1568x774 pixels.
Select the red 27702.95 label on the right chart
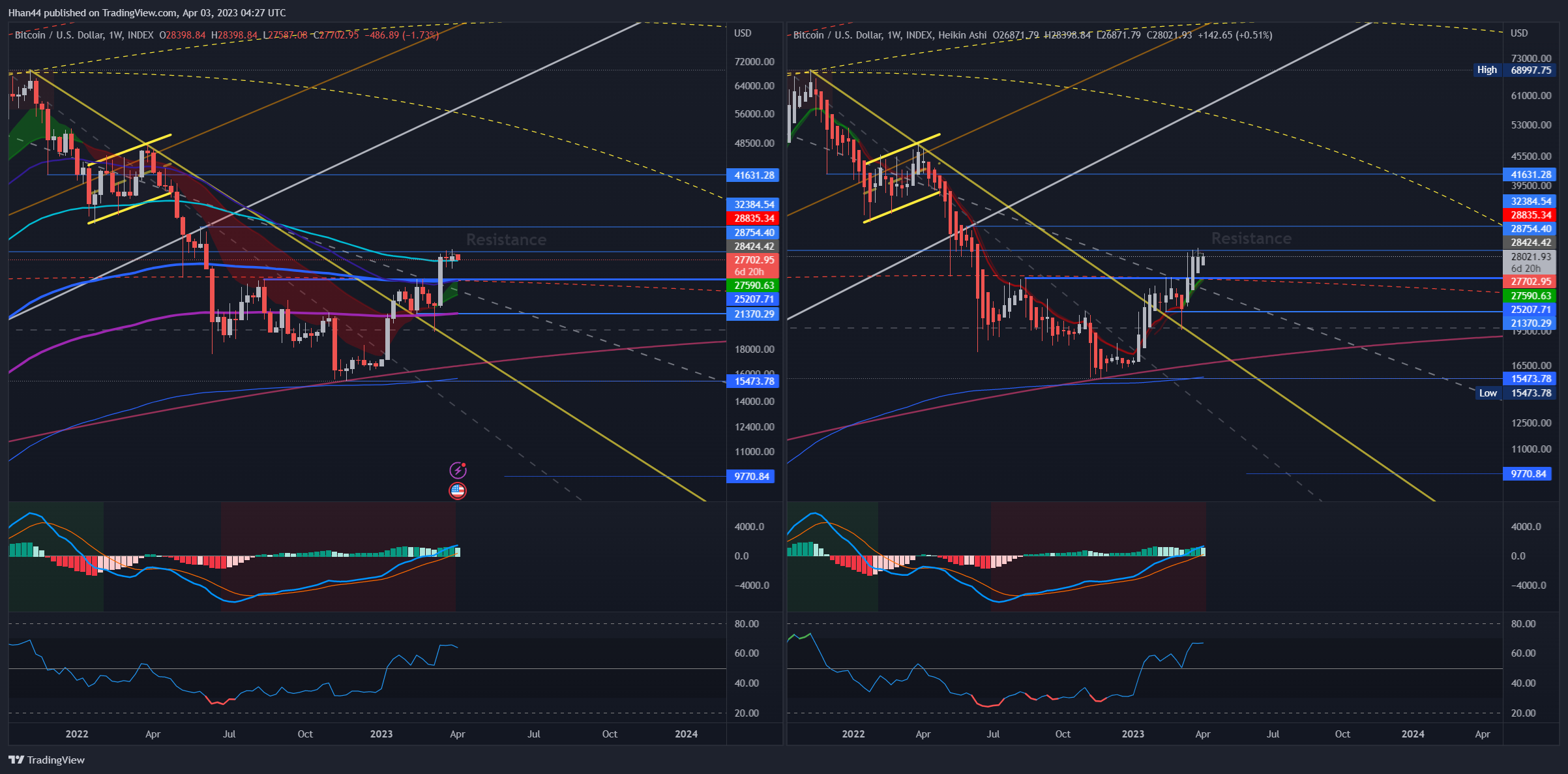(1530, 281)
